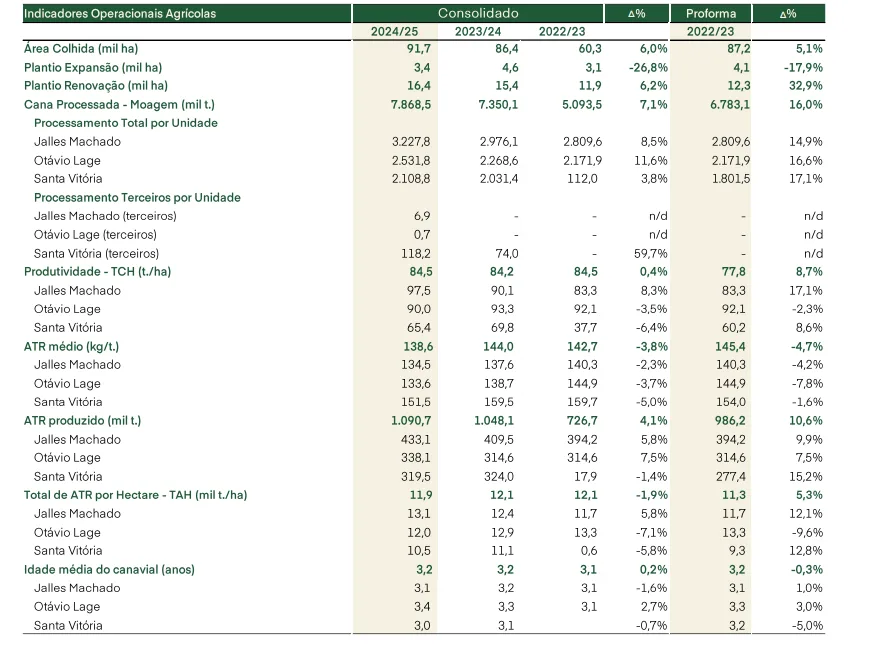Click the 277,4 Santa Vitória Proforma ATR value
Viewport: 879px width, 657px height.
coord(731,476)
